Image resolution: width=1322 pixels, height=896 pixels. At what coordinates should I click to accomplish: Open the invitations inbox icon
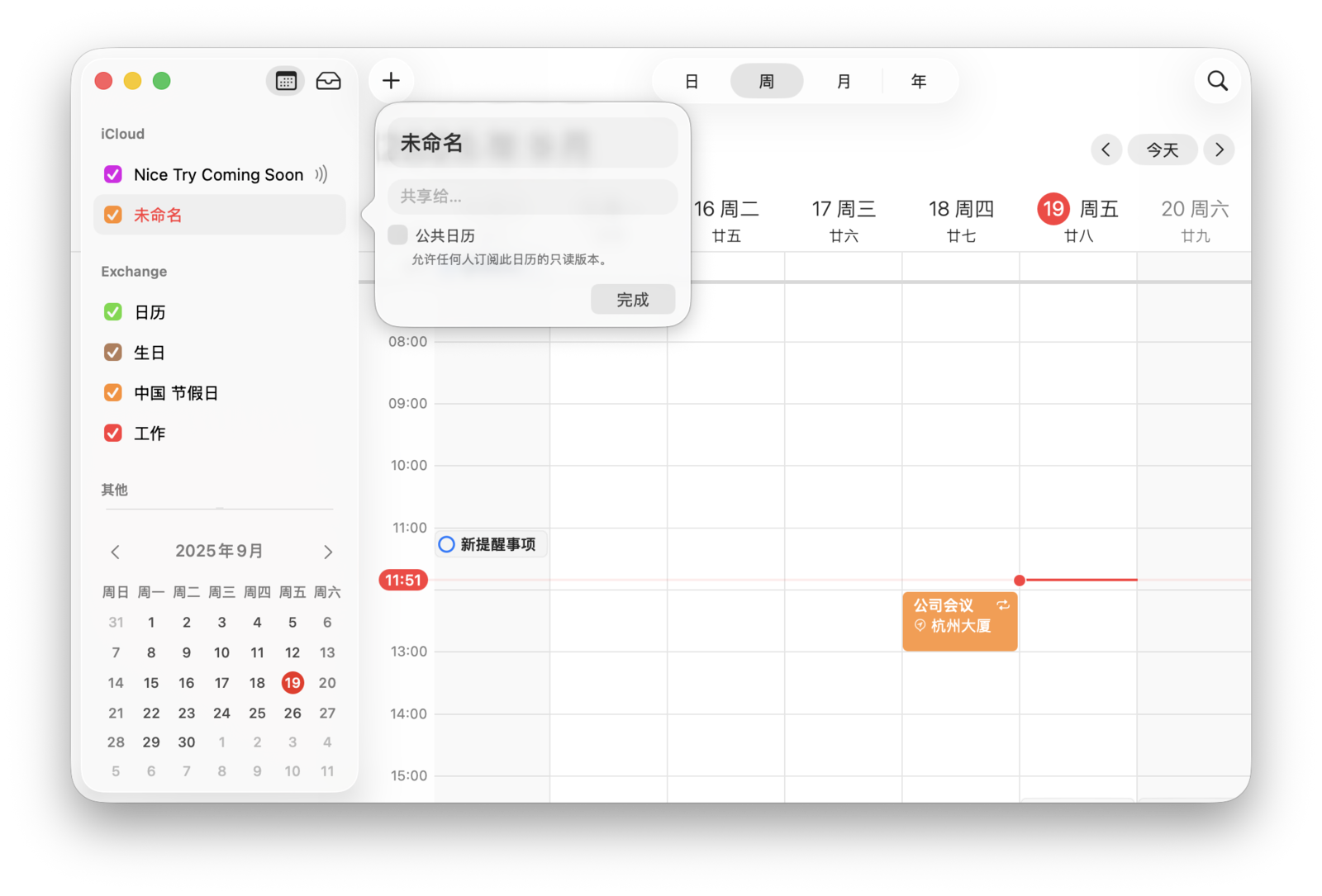pyautogui.click(x=328, y=81)
